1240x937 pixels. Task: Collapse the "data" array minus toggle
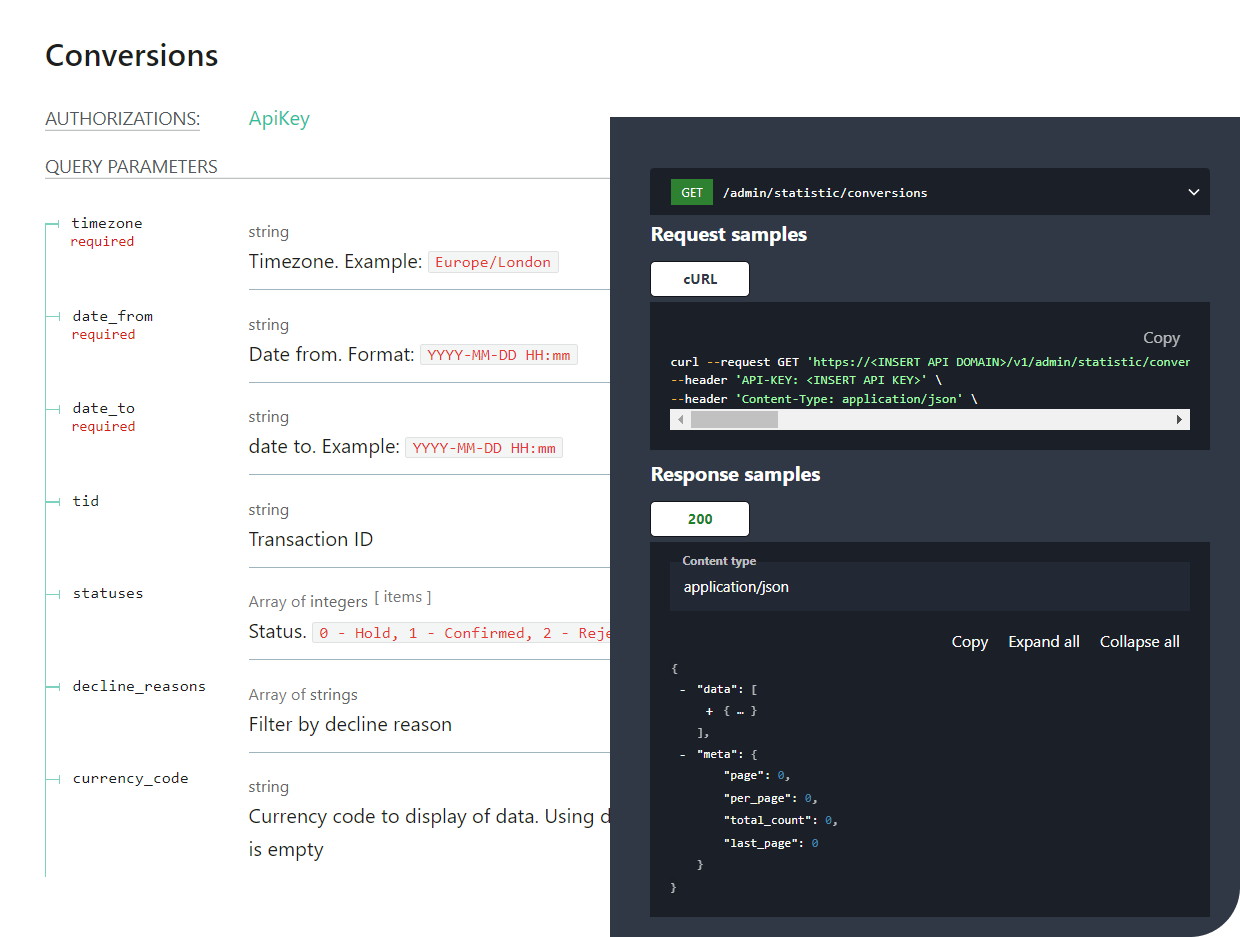click(x=682, y=689)
